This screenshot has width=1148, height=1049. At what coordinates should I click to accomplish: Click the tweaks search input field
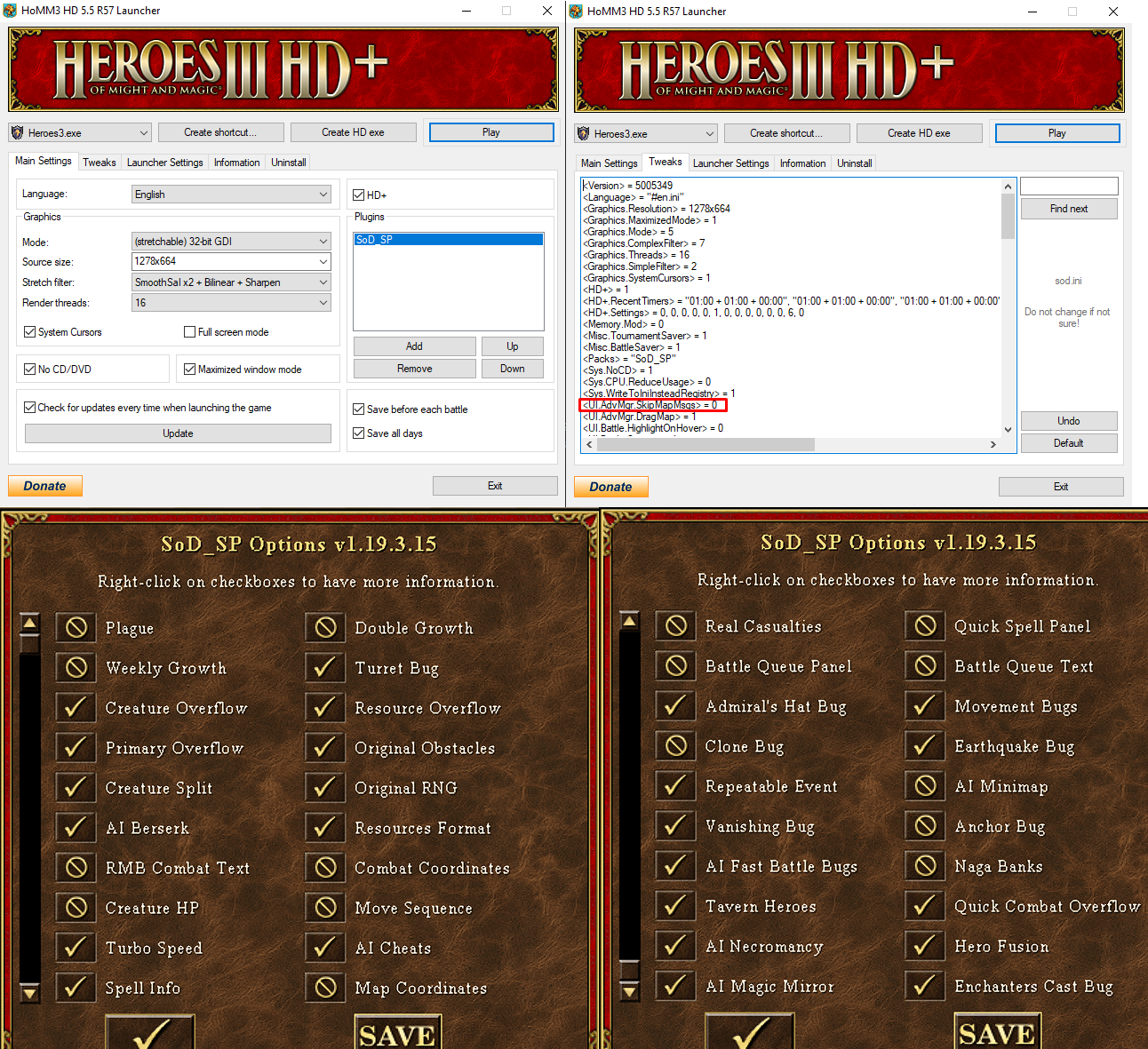pos(1069,186)
